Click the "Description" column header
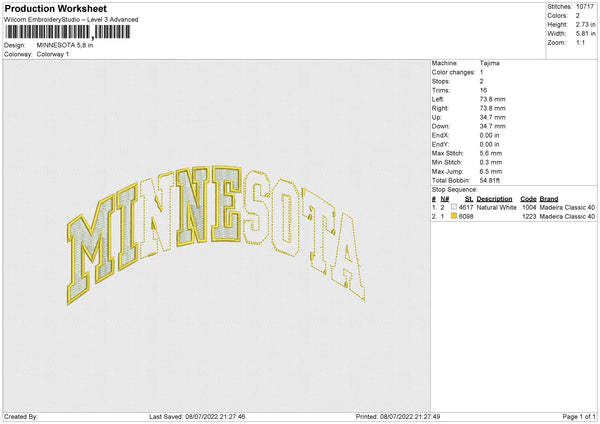Screen dimensions: 600x424 tap(494, 199)
